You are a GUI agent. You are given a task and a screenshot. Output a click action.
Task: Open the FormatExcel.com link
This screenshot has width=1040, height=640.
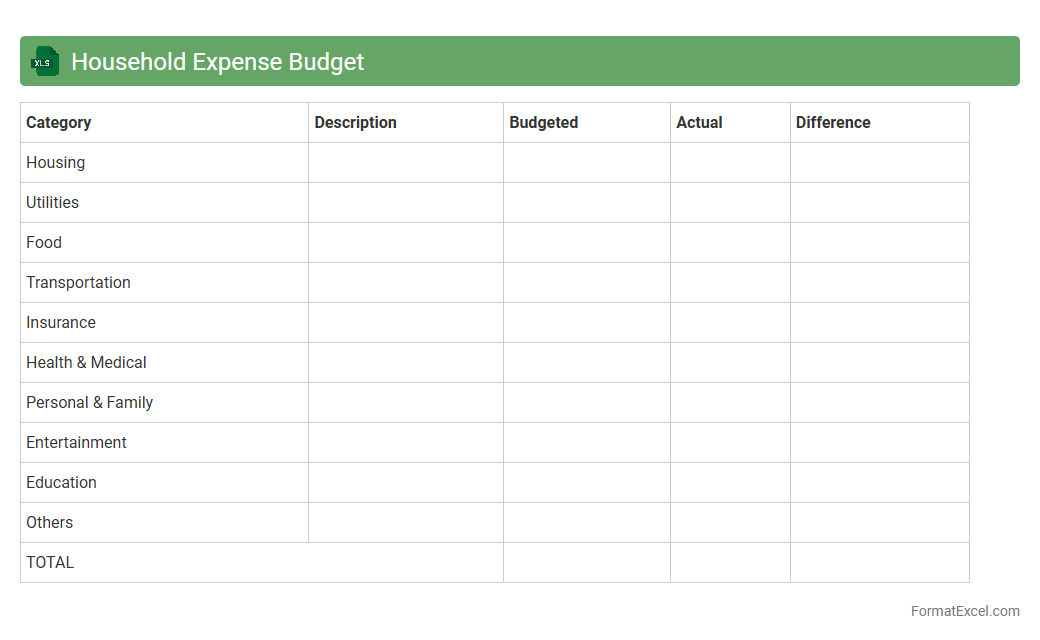pos(964,611)
